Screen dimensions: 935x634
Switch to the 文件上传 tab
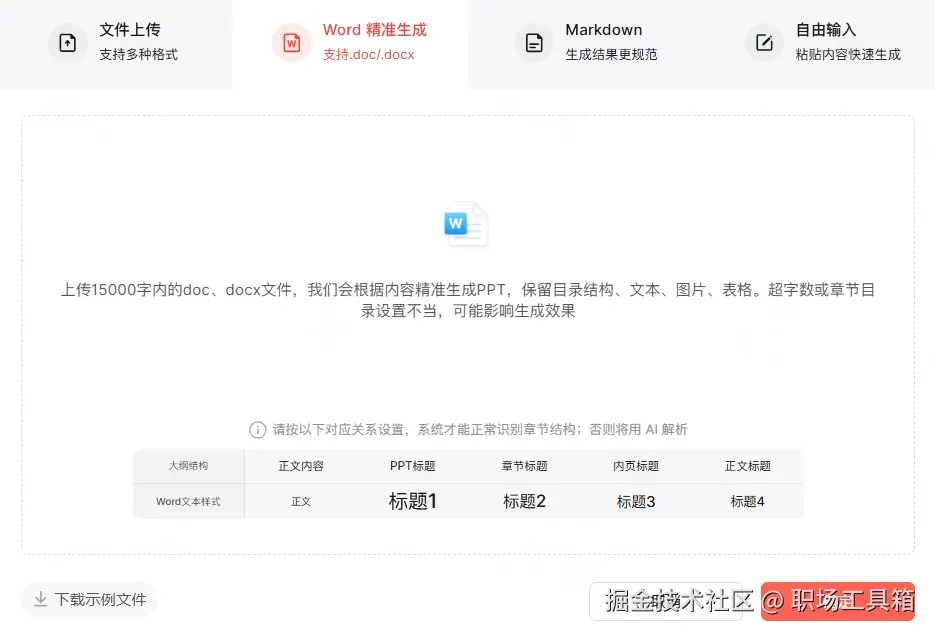(x=116, y=45)
